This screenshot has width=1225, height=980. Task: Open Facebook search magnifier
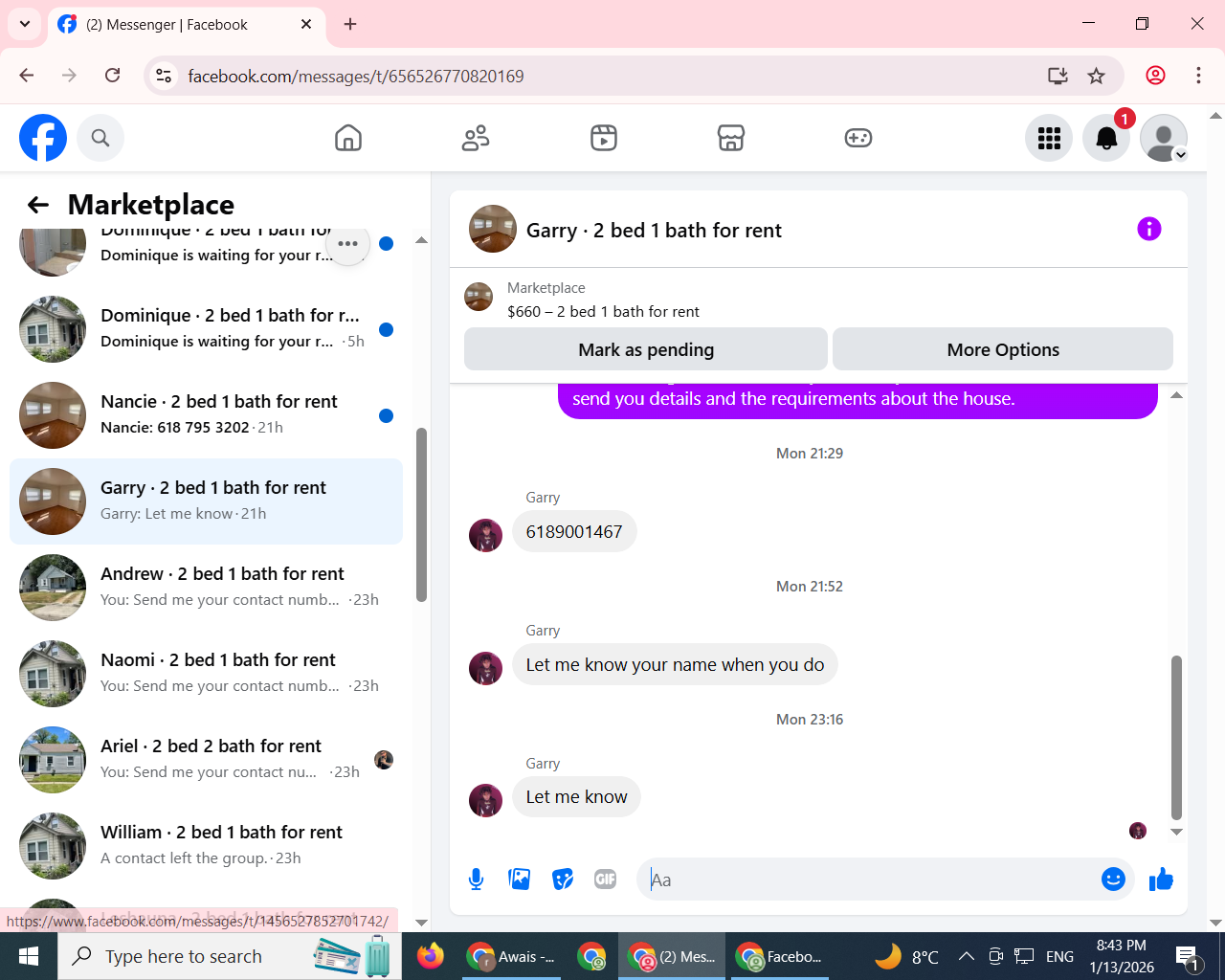(x=100, y=138)
